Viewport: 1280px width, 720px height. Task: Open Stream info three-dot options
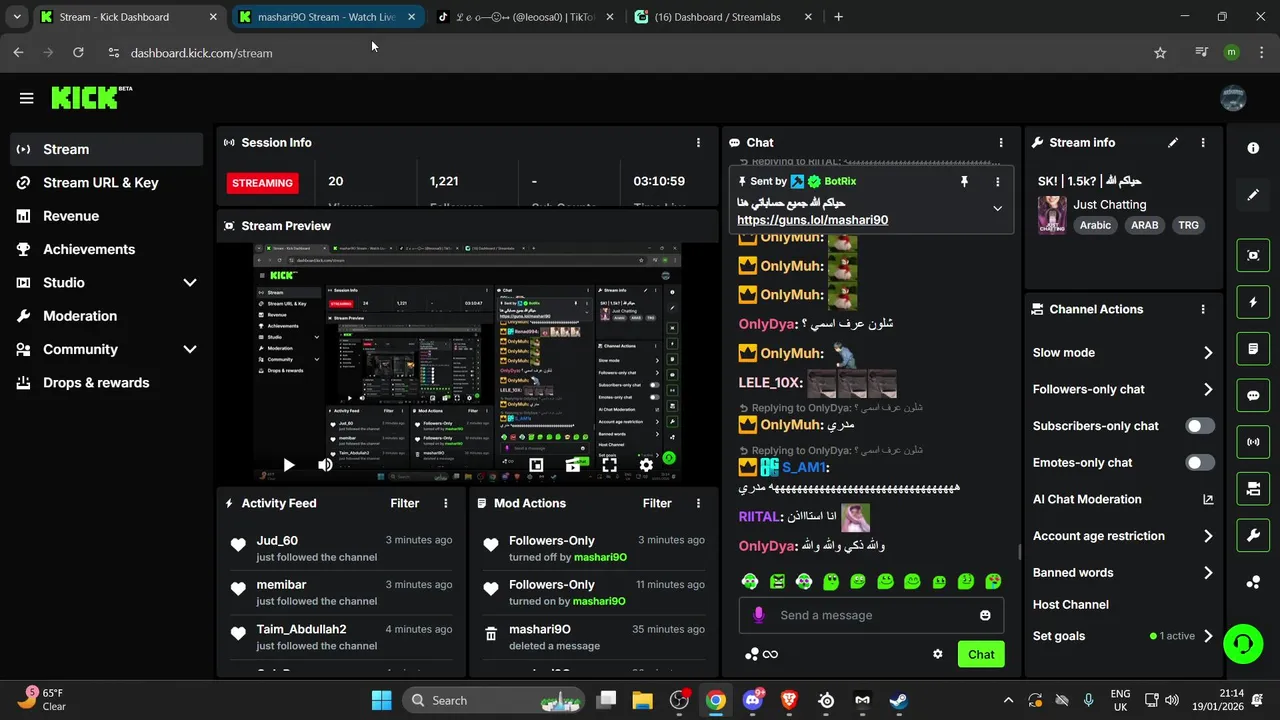(1203, 143)
